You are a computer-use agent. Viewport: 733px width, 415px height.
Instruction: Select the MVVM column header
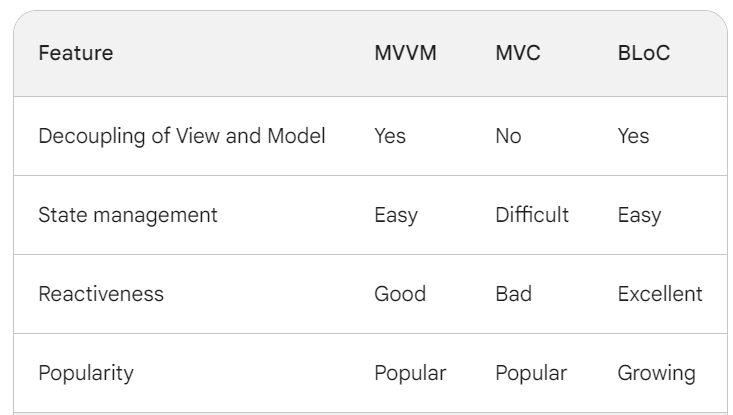click(x=405, y=53)
